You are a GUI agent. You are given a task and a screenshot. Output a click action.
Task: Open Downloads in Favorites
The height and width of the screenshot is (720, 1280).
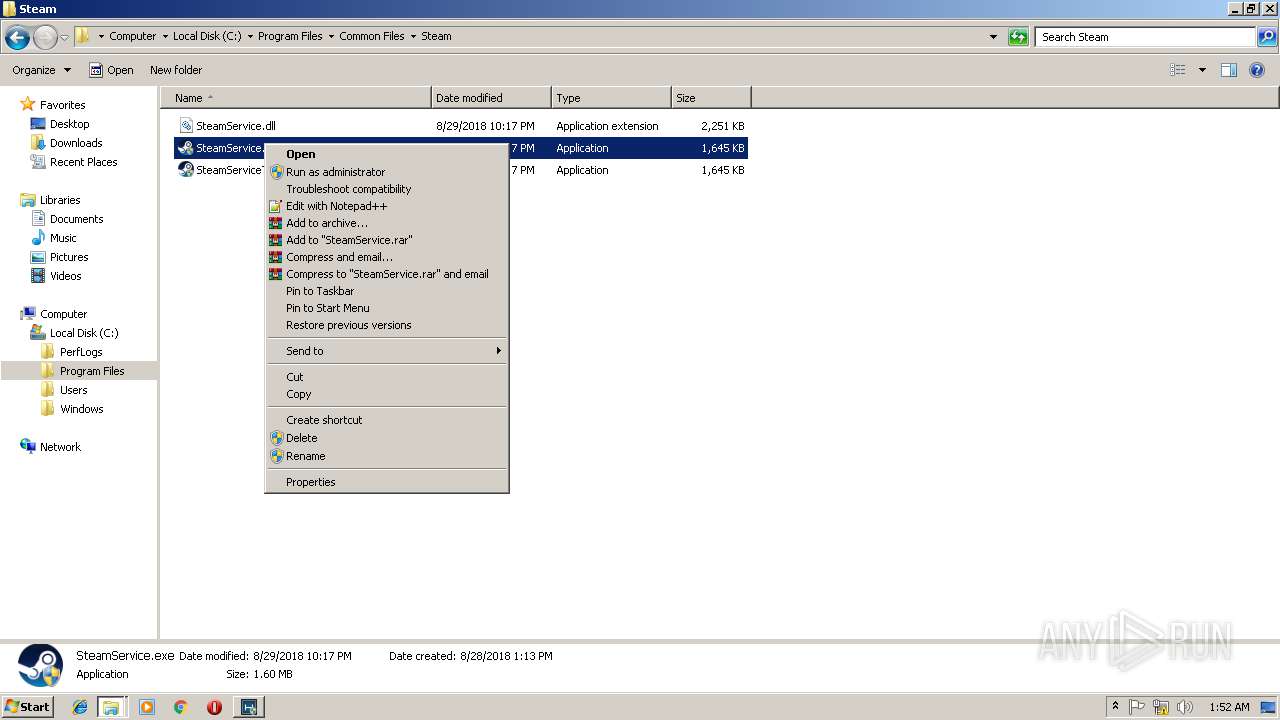coord(76,143)
